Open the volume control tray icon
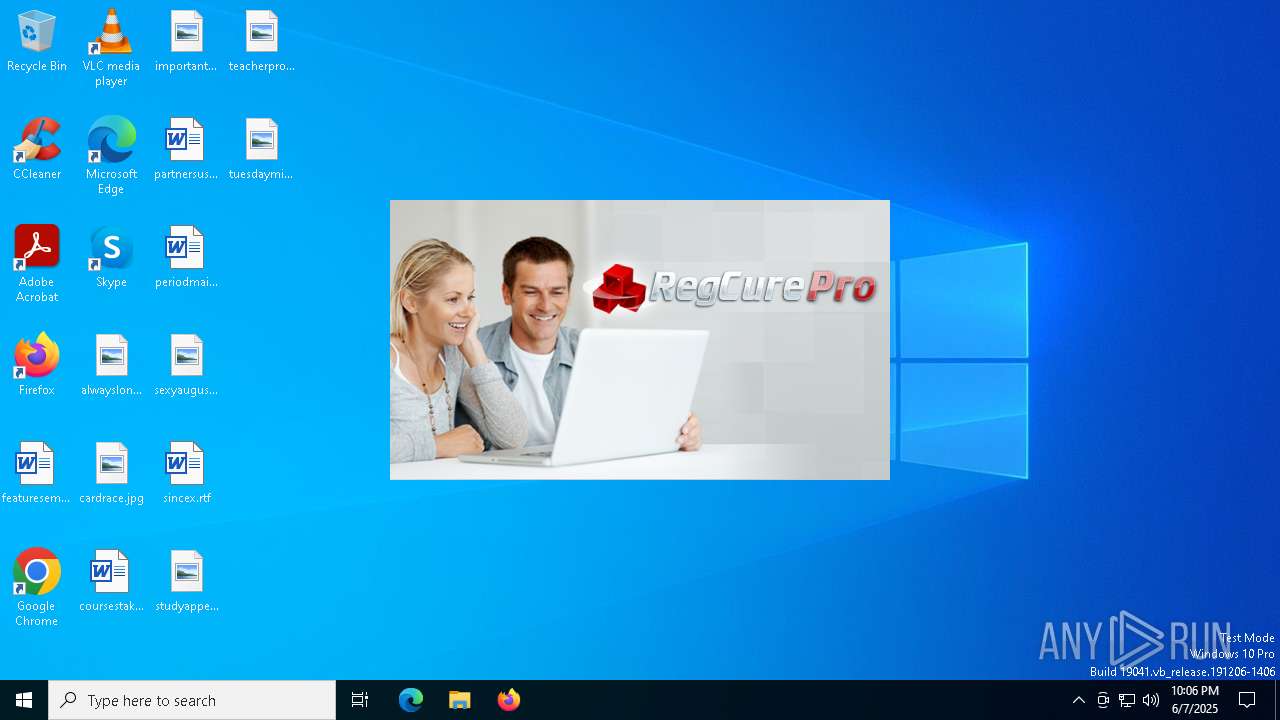Viewport: 1280px width, 720px height. (x=1151, y=700)
